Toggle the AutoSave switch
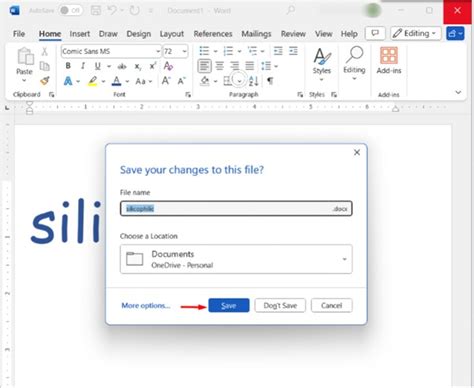The height and width of the screenshot is (388, 474). [x=70, y=10]
